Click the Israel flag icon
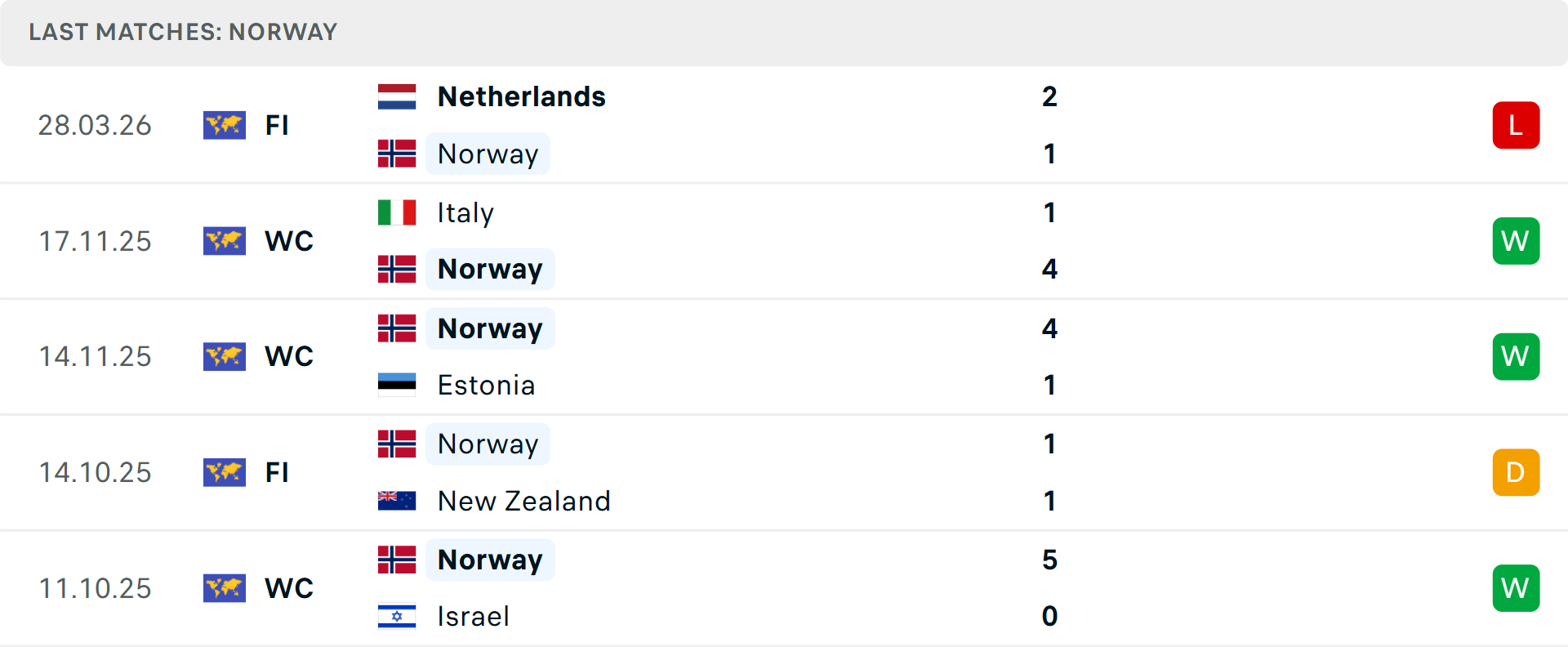Screen dimensions: 1568x647 397,616
